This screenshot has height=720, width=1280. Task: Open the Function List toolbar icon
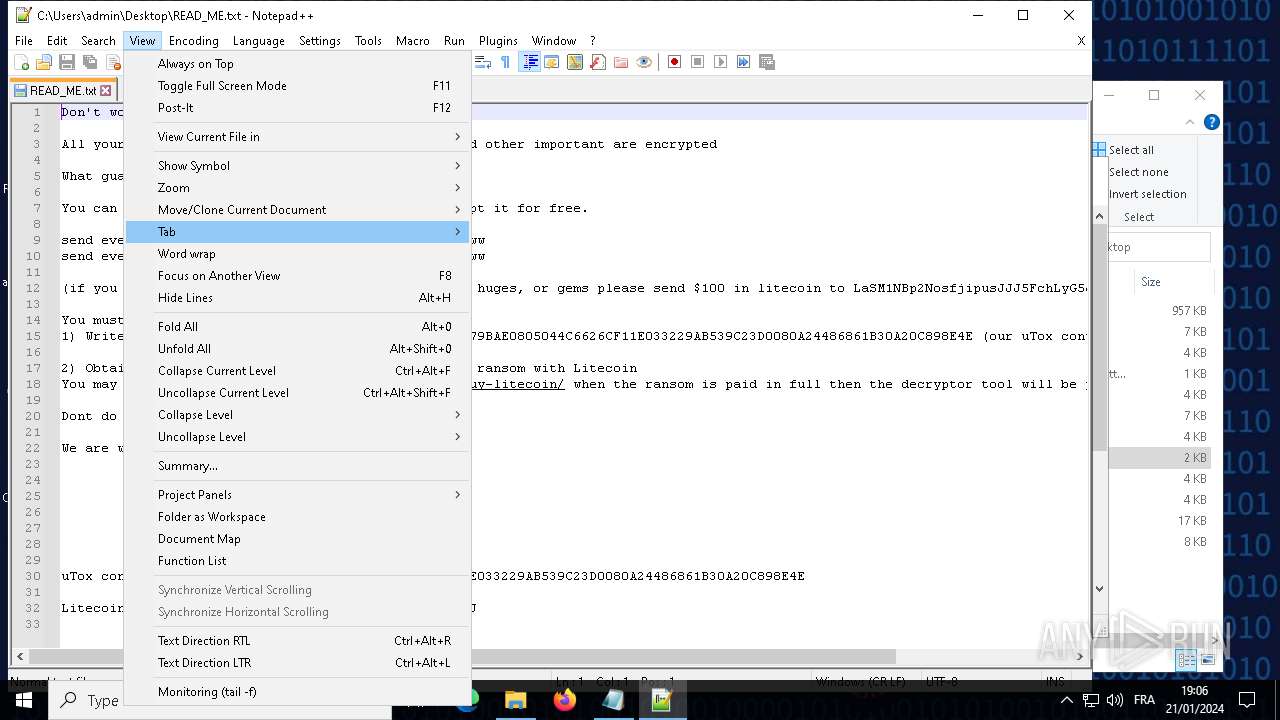(x=598, y=62)
